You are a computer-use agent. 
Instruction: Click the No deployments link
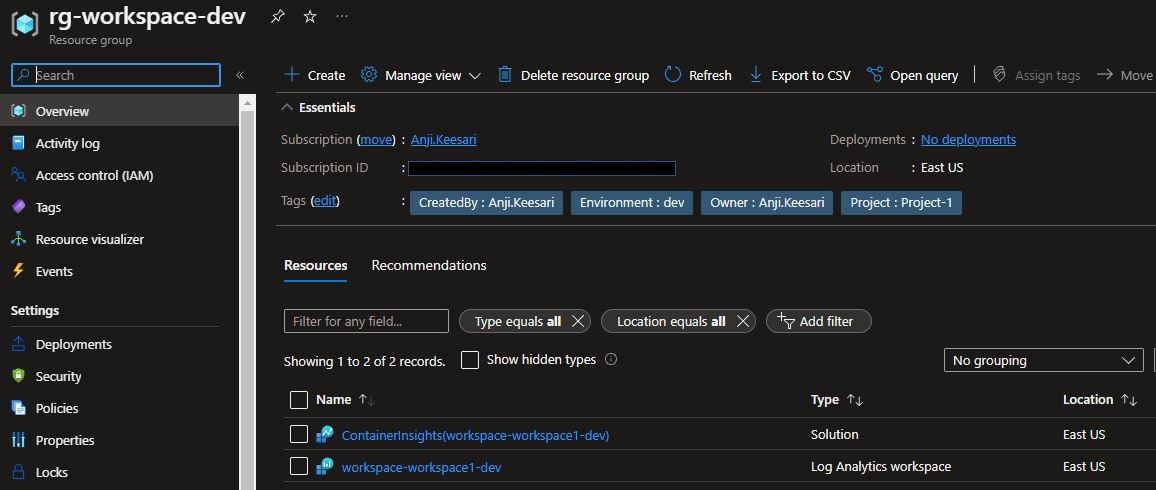(x=968, y=139)
